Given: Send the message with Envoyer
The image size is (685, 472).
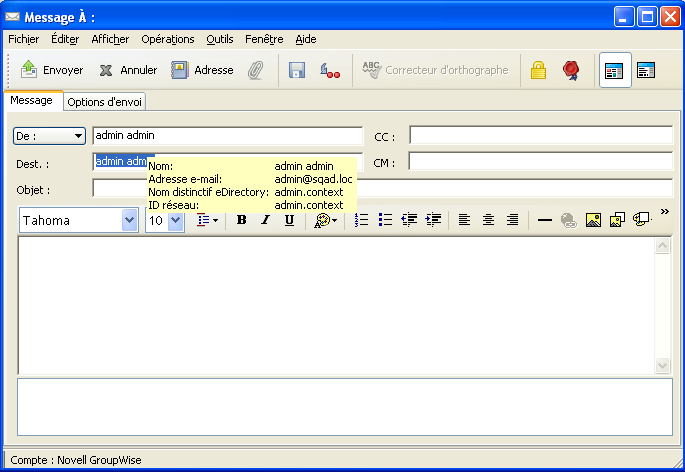Looking at the screenshot, I should pyautogui.click(x=52, y=70).
